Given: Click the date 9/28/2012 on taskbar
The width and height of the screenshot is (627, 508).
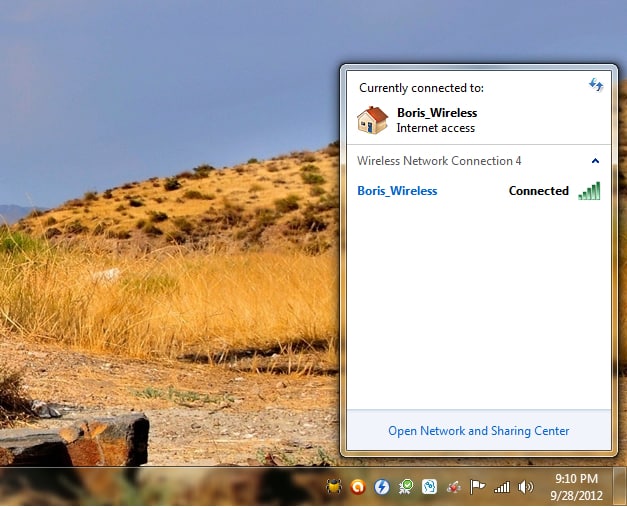Looking at the screenshot, I should pos(576,495).
